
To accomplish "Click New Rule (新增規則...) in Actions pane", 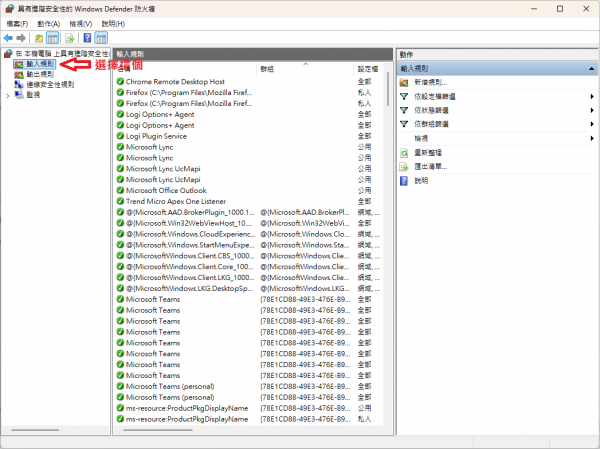I will [431, 82].
